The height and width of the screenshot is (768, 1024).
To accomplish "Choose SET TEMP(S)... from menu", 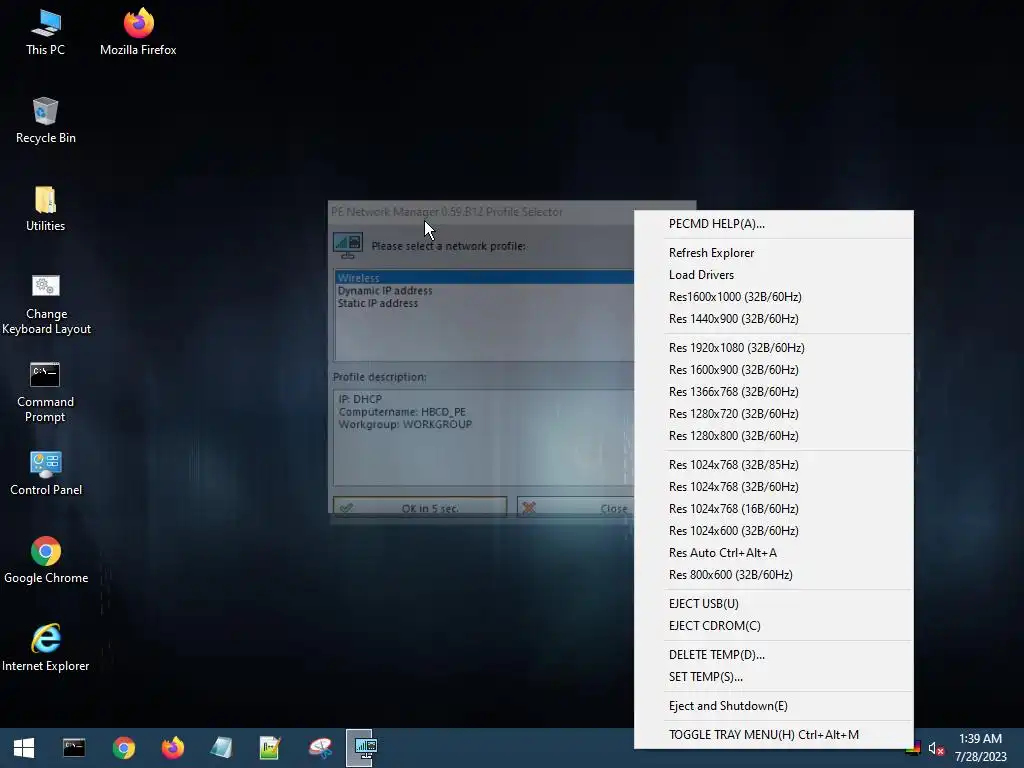I will tap(774, 677).
